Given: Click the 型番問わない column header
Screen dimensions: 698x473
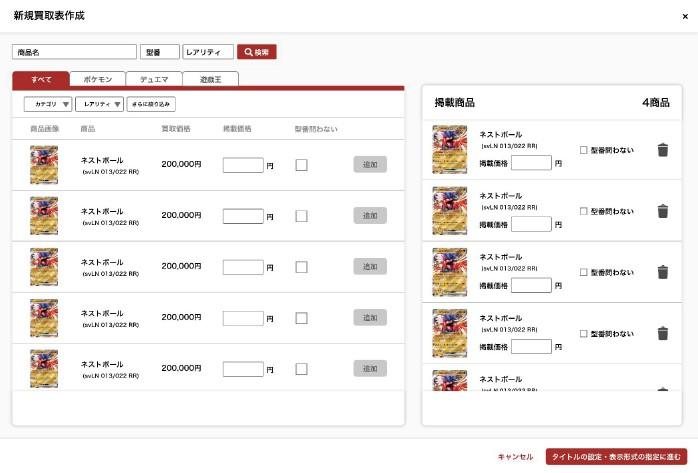Looking at the screenshot, I should tap(316, 129).
